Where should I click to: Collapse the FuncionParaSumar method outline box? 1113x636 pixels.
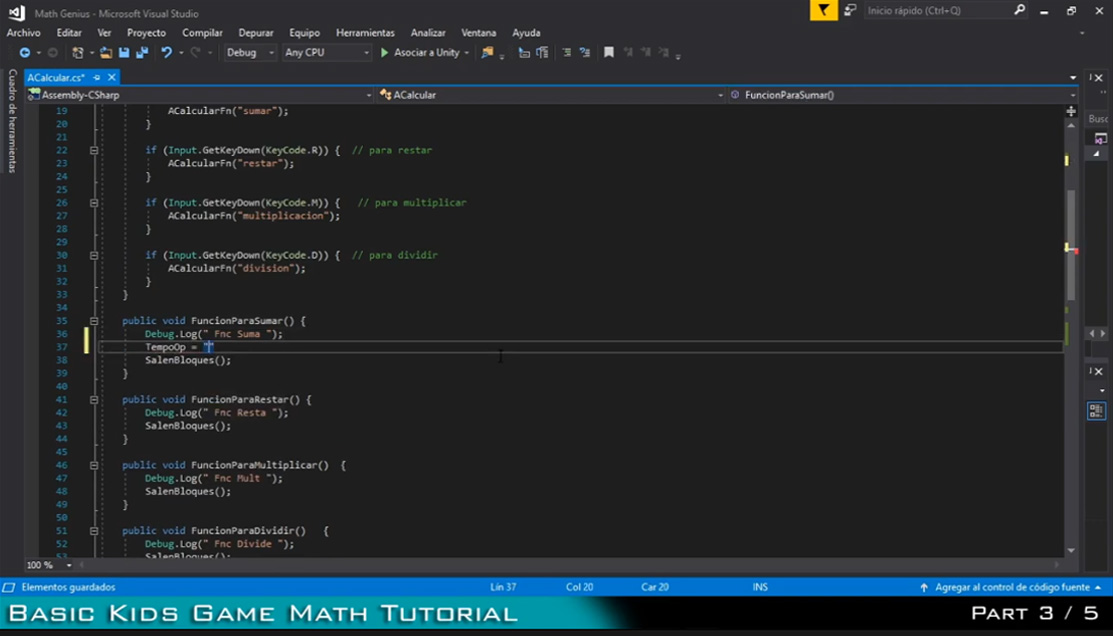94,321
